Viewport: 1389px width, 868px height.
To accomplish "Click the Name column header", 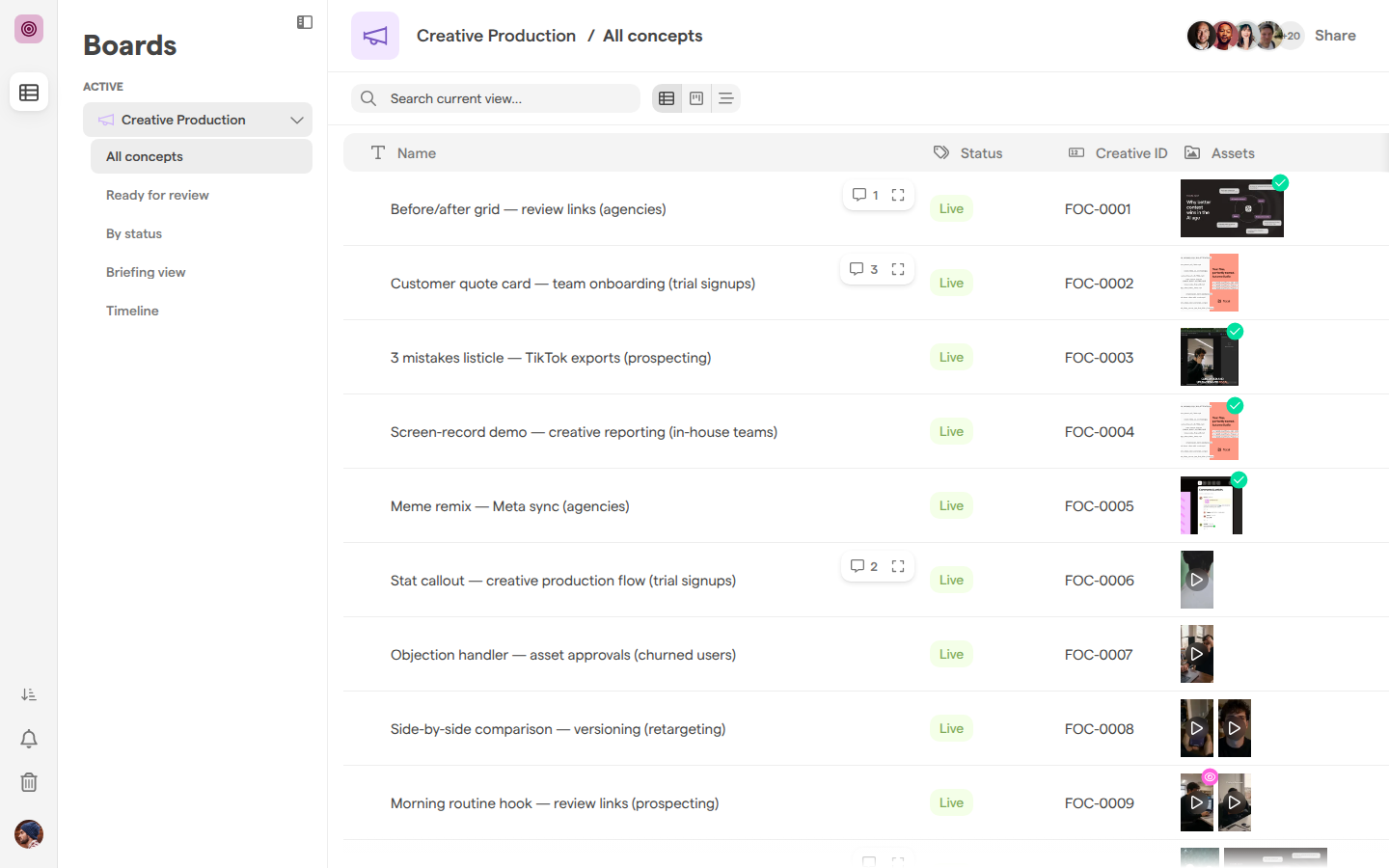I will pyautogui.click(x=417, y=153).
